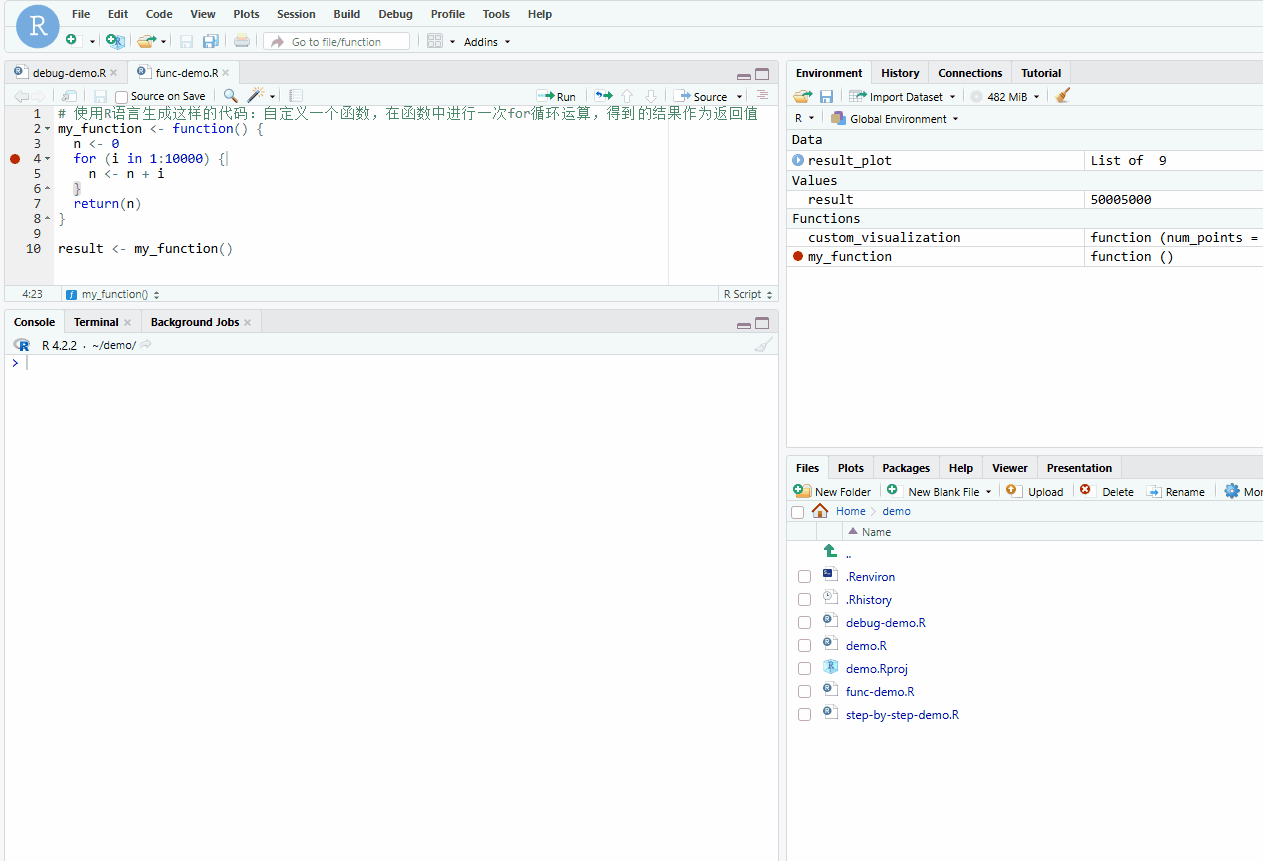Open the recent files dropdown arrow

(163, 42)
